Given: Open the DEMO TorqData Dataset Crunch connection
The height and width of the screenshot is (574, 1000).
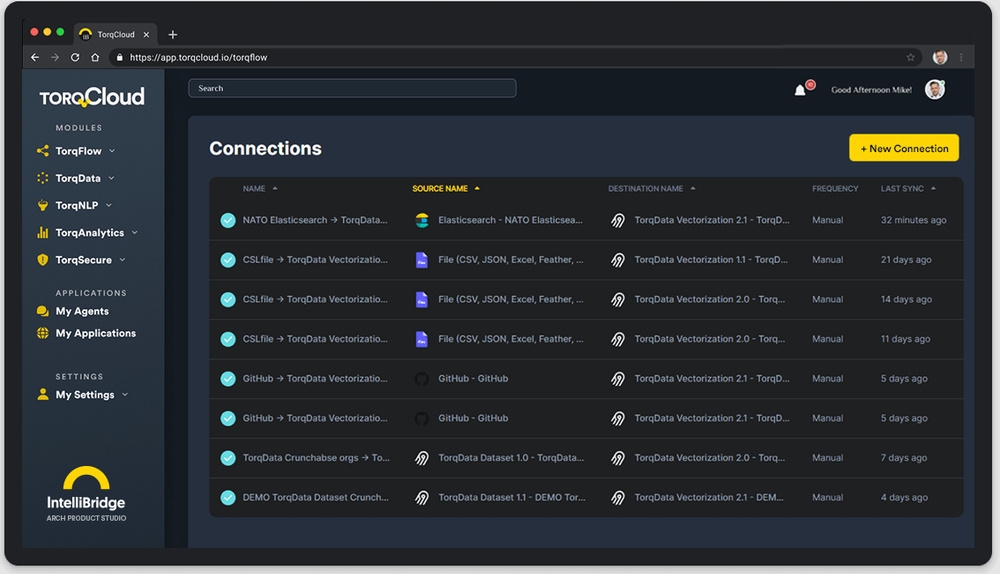Looking at the screenshot, I should click(x=316, y=497).
